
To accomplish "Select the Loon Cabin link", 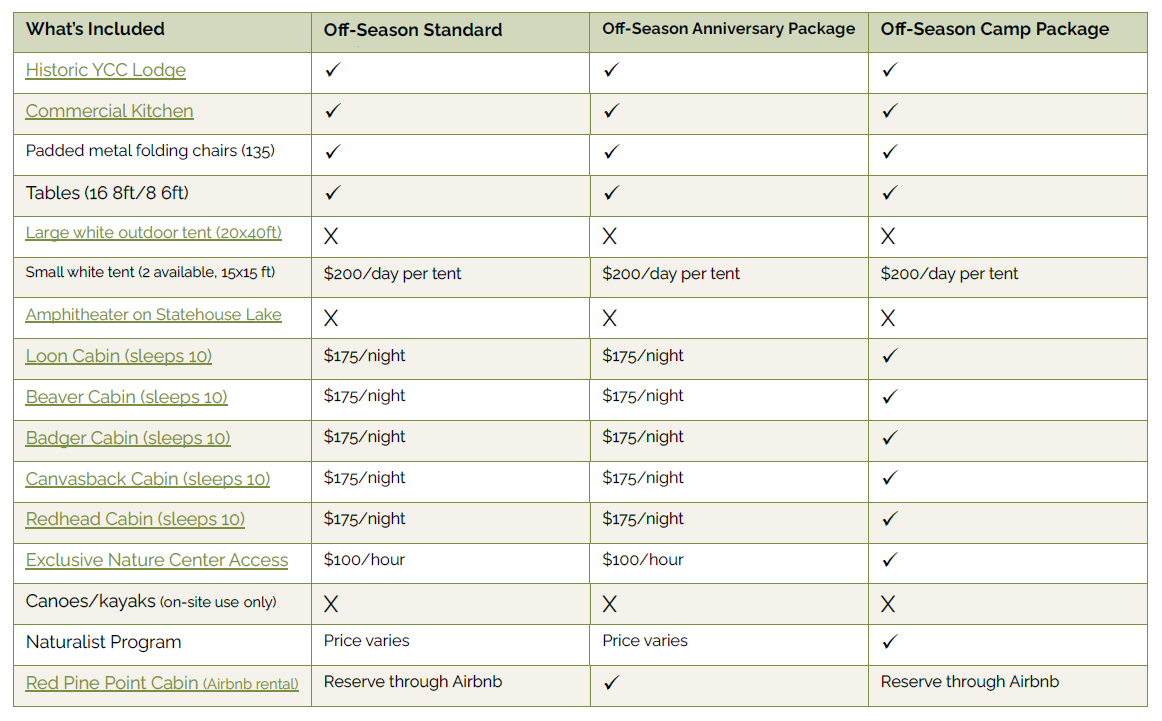I will tap(118, 356).
